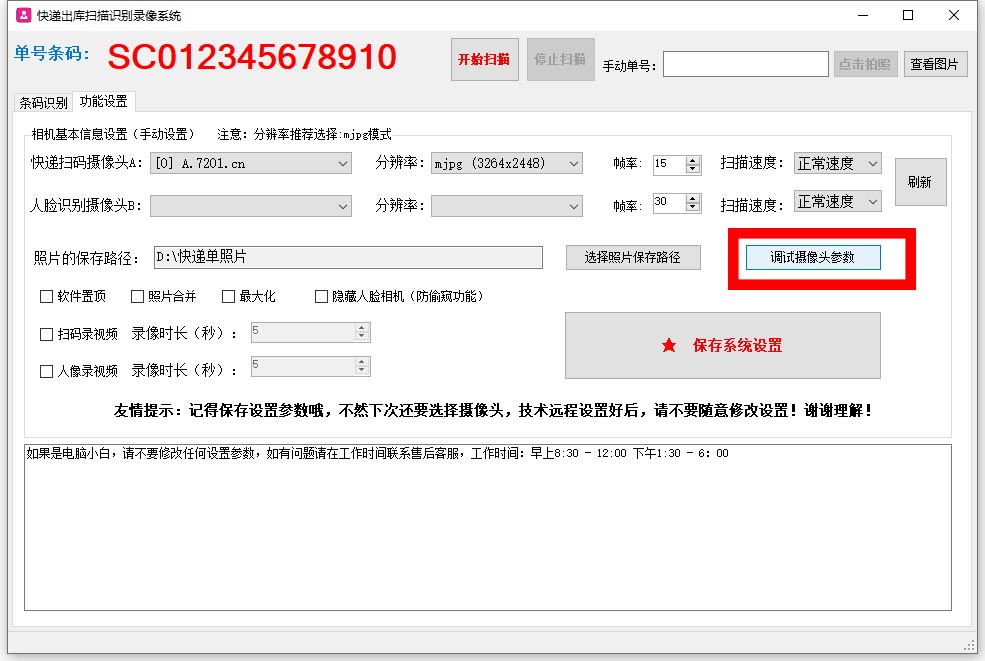
Task: Turn on 扫码录视频 checkbox
Action: (46, 335)
